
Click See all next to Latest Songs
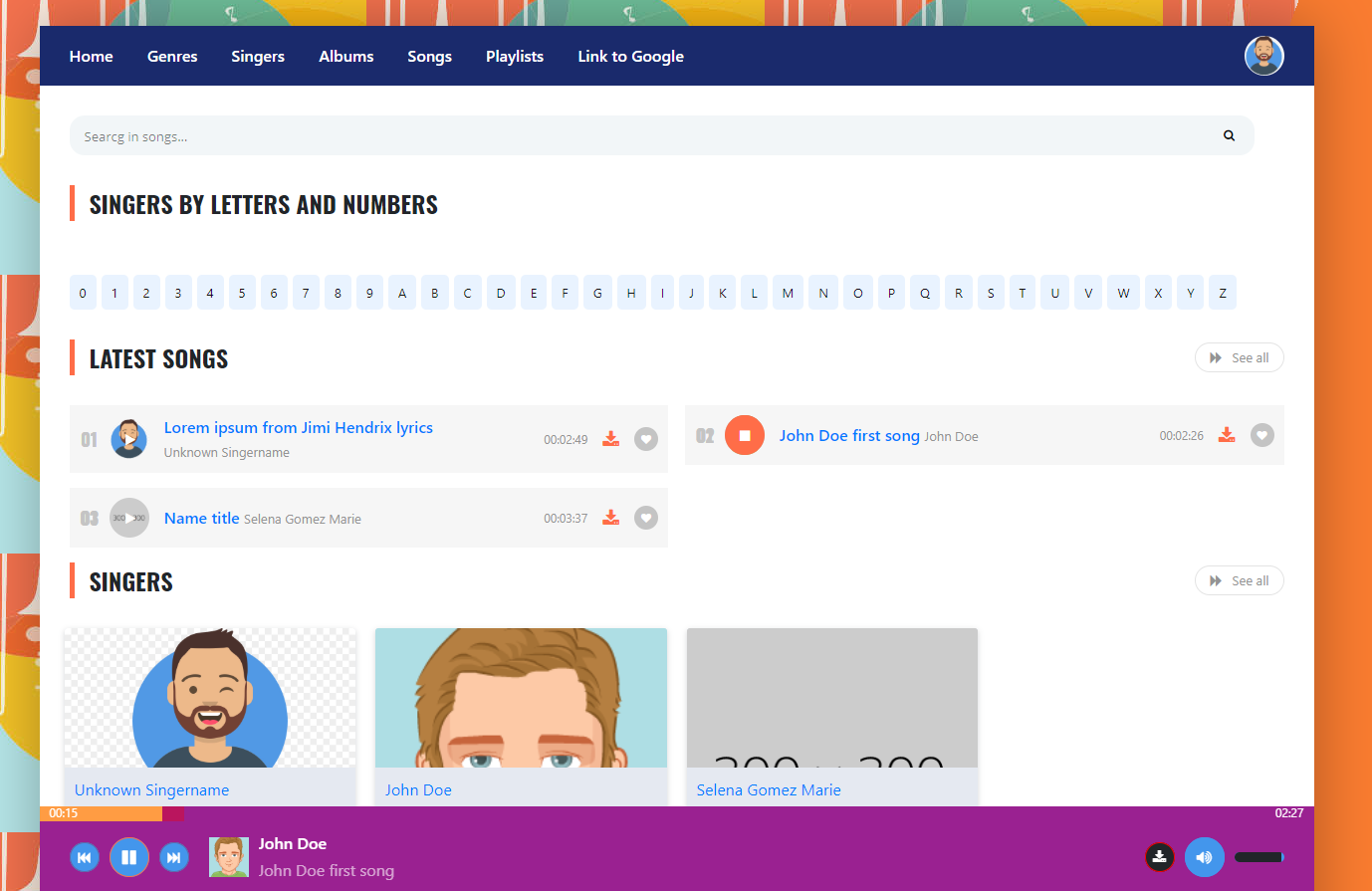point(1239,357)
